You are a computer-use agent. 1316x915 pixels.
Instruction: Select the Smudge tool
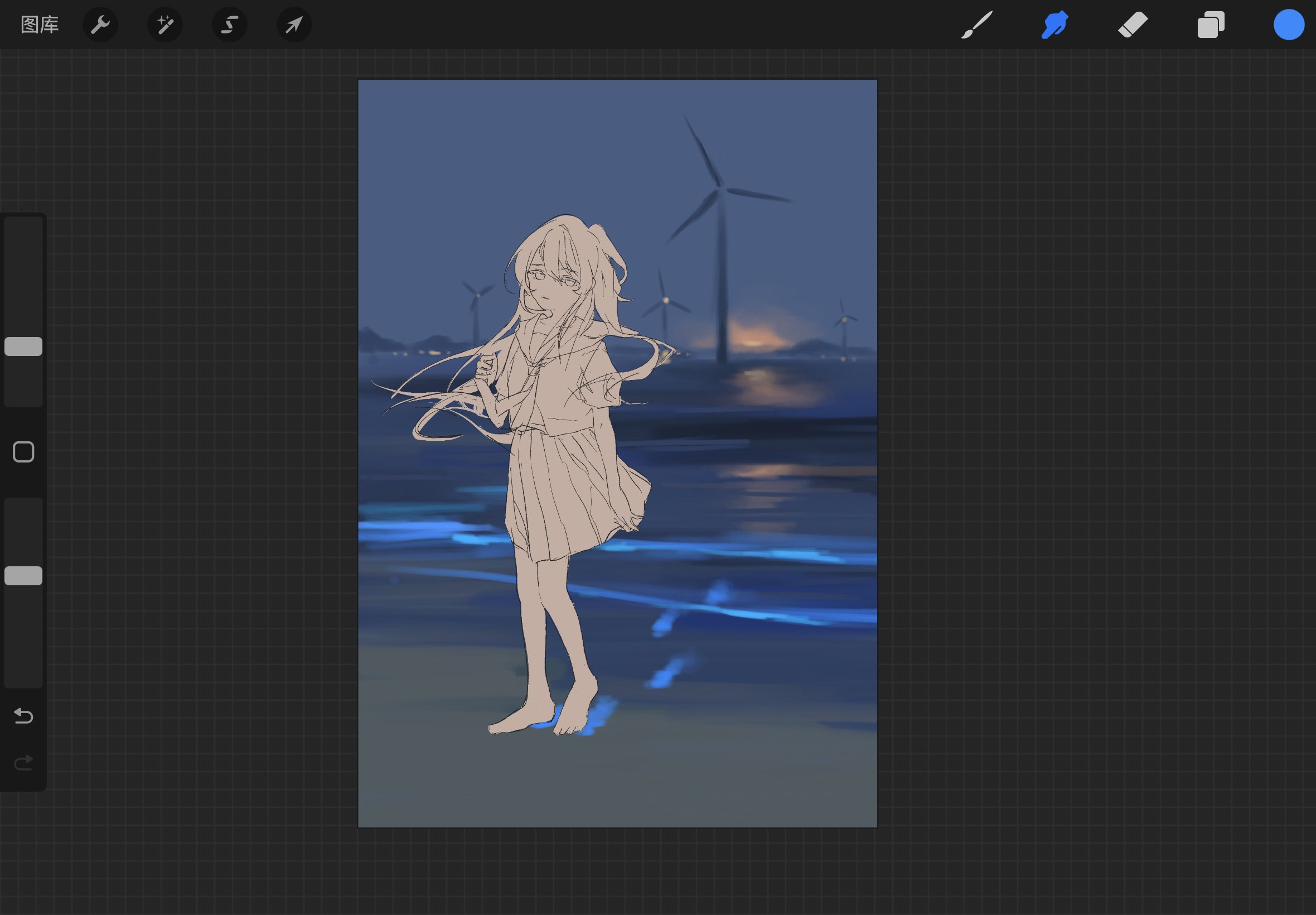(x=1054, y=25)
